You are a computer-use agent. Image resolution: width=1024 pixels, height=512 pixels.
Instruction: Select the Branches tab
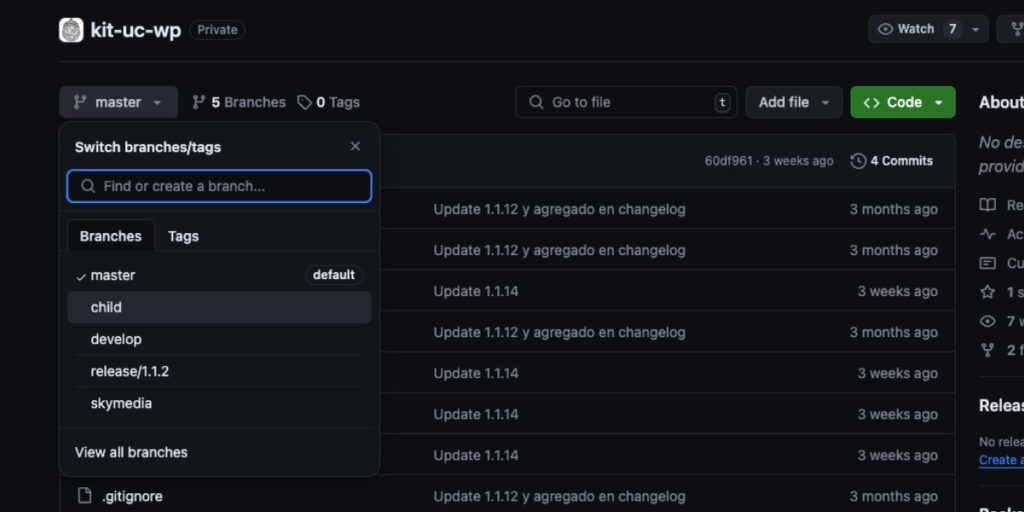click(111, 236)
